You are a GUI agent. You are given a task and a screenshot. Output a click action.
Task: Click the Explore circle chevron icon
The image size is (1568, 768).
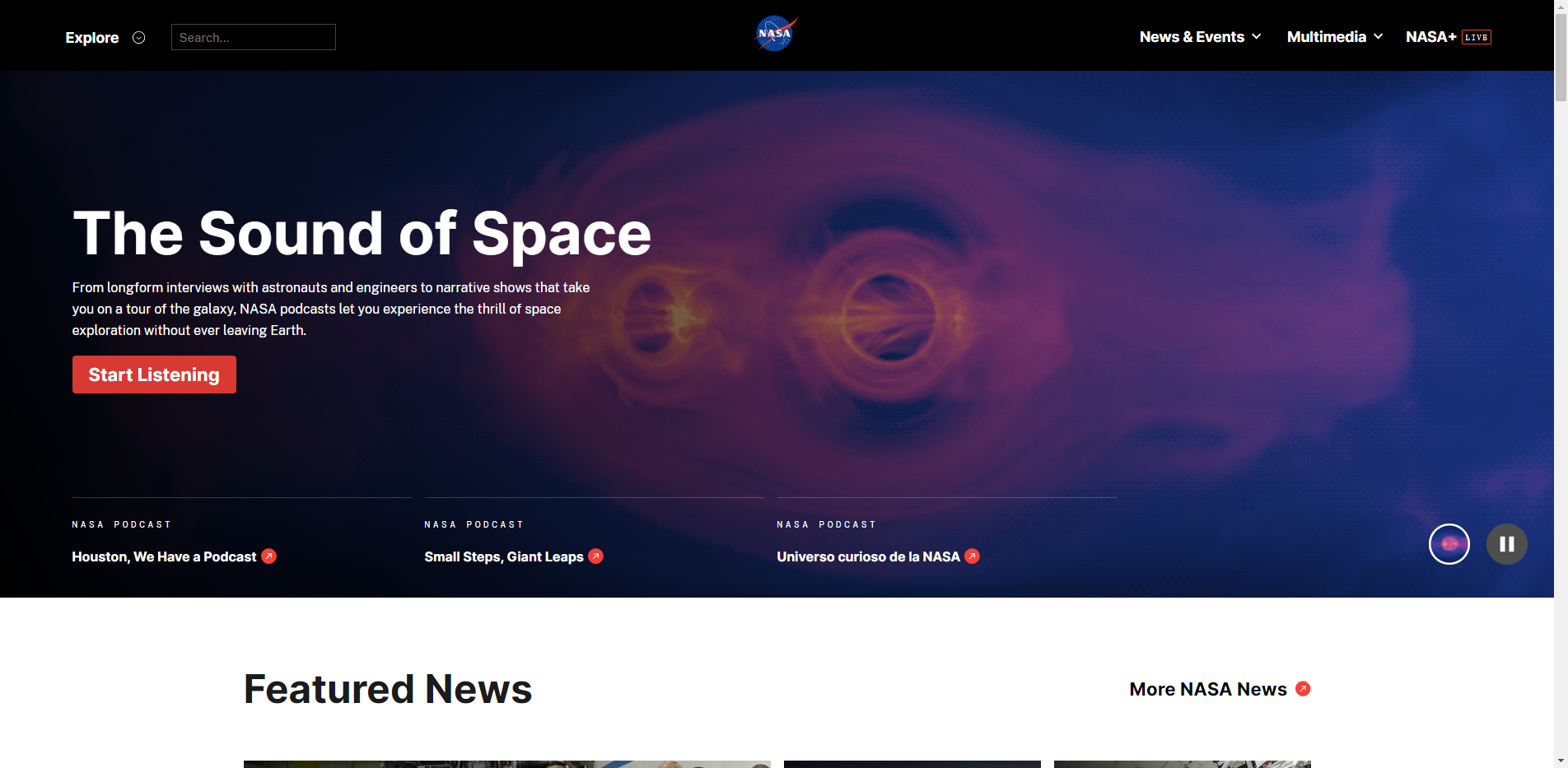pos(139,38)
